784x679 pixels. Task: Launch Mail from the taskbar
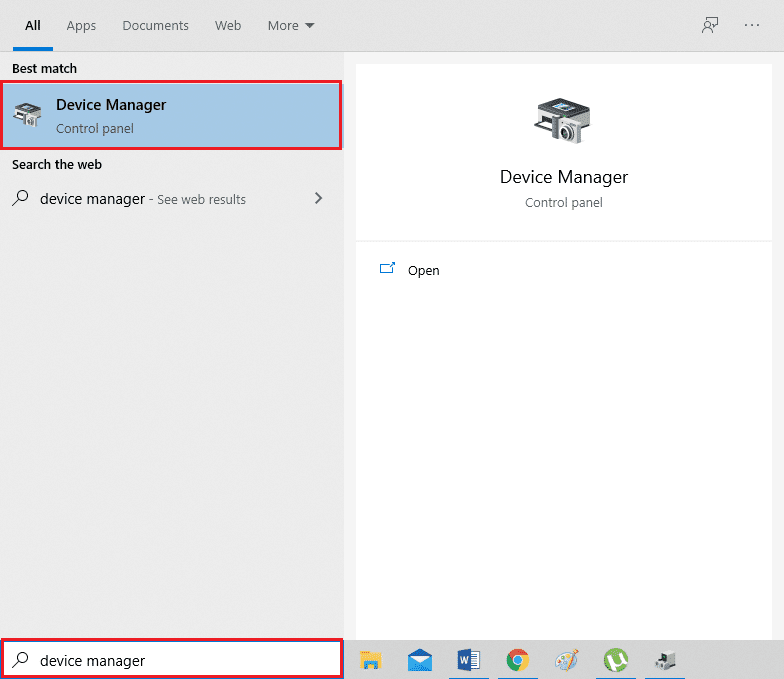click(x=420, y=660)
